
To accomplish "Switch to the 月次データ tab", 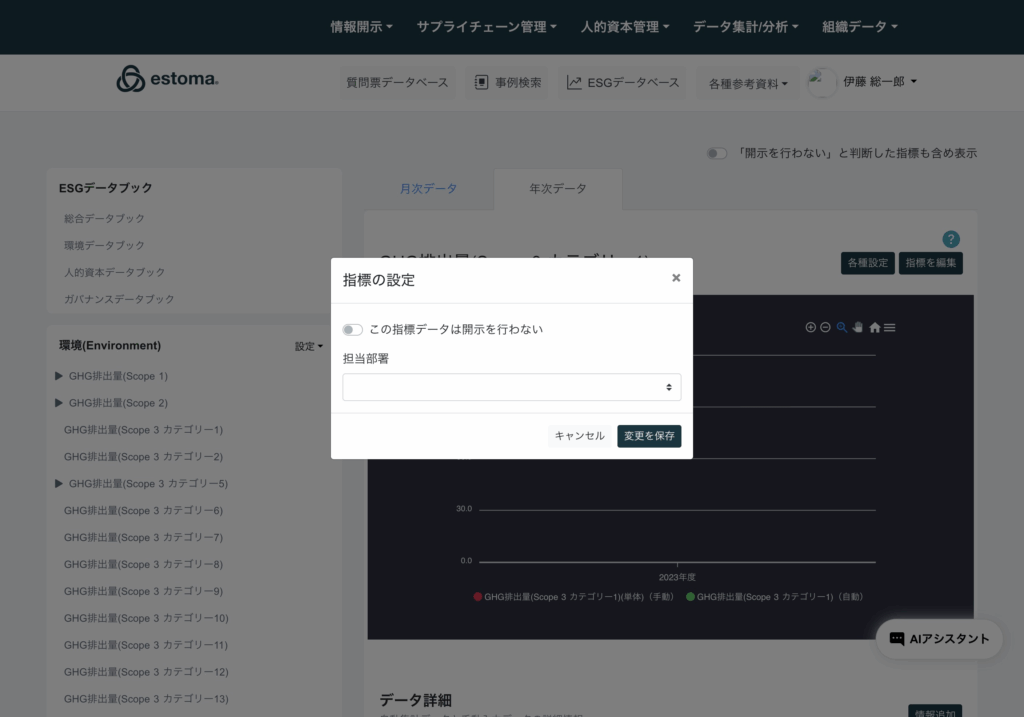I will coord(428,189).
